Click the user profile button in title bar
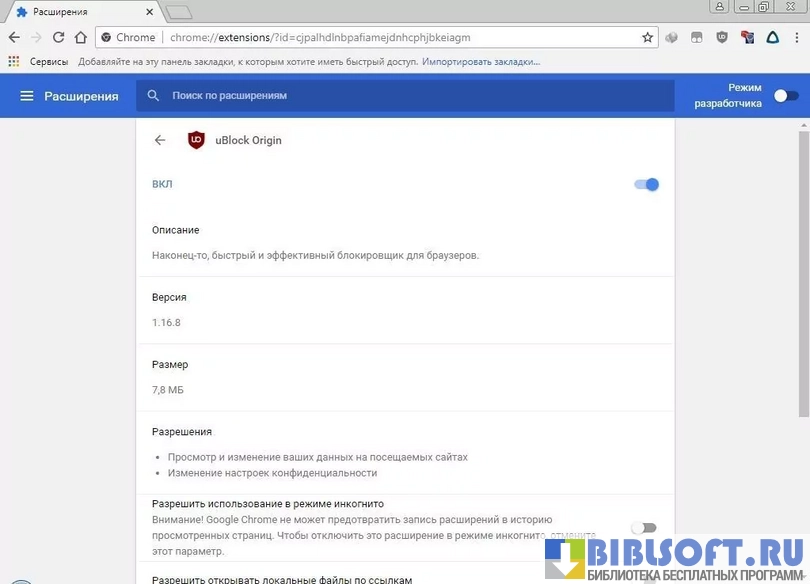 (x=719, y=8)
